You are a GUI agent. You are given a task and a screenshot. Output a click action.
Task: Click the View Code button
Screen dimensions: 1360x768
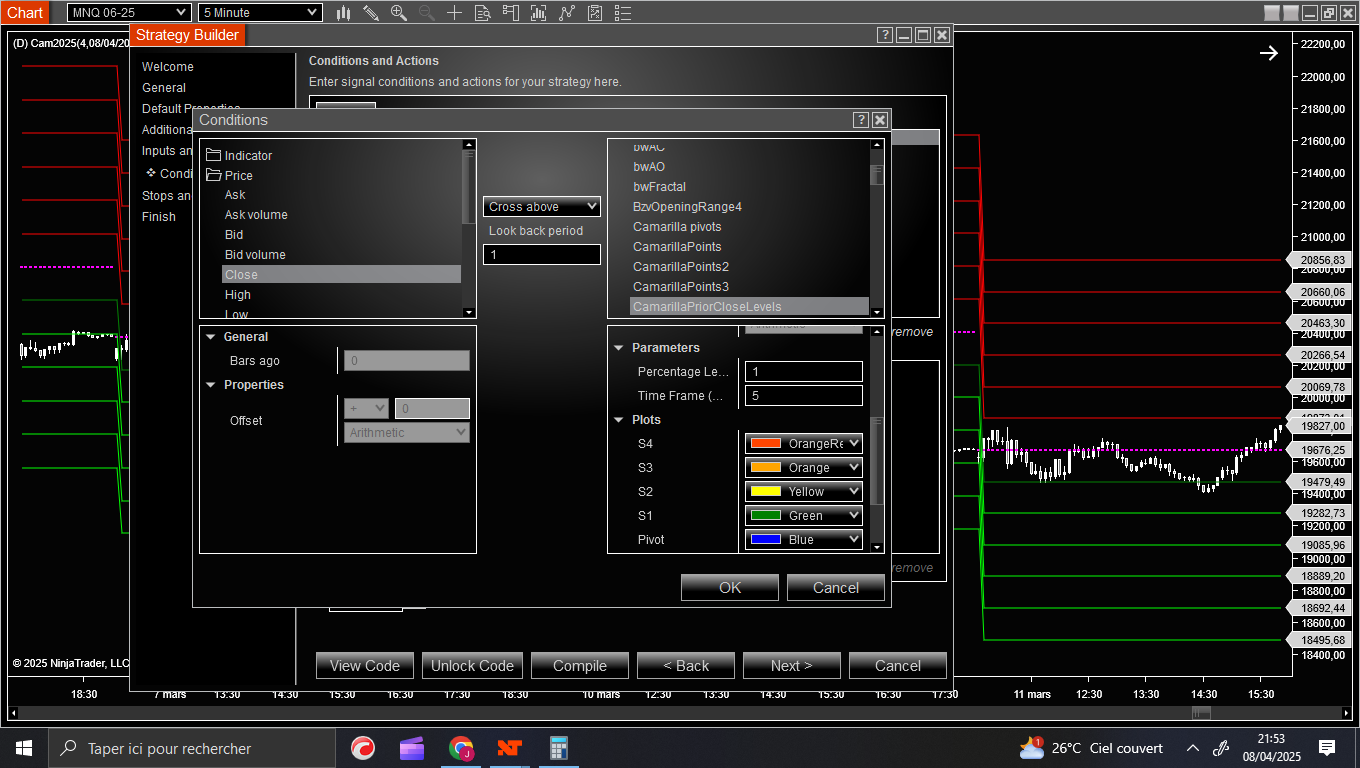click(365, 666)
